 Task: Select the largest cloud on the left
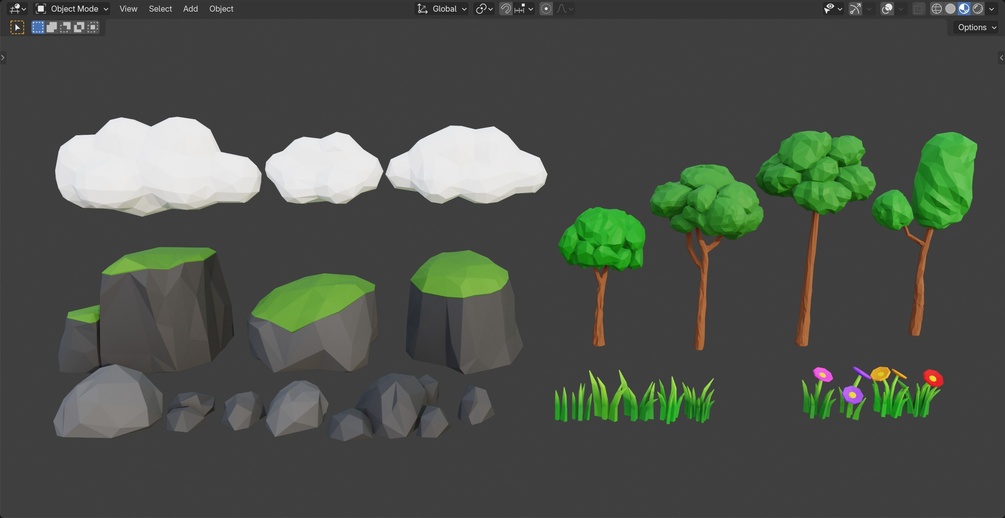[x=157, y=166]
